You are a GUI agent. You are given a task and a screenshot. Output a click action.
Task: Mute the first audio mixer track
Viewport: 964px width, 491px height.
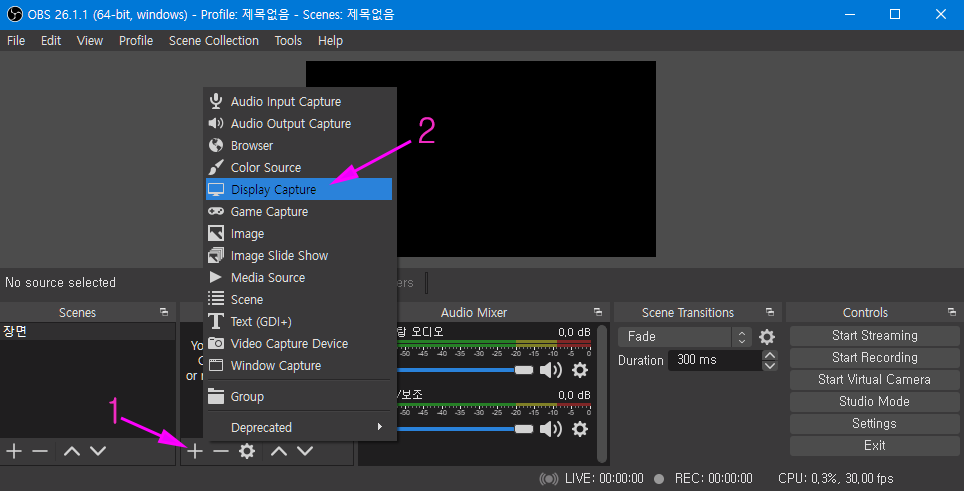(x=551, y=369)
